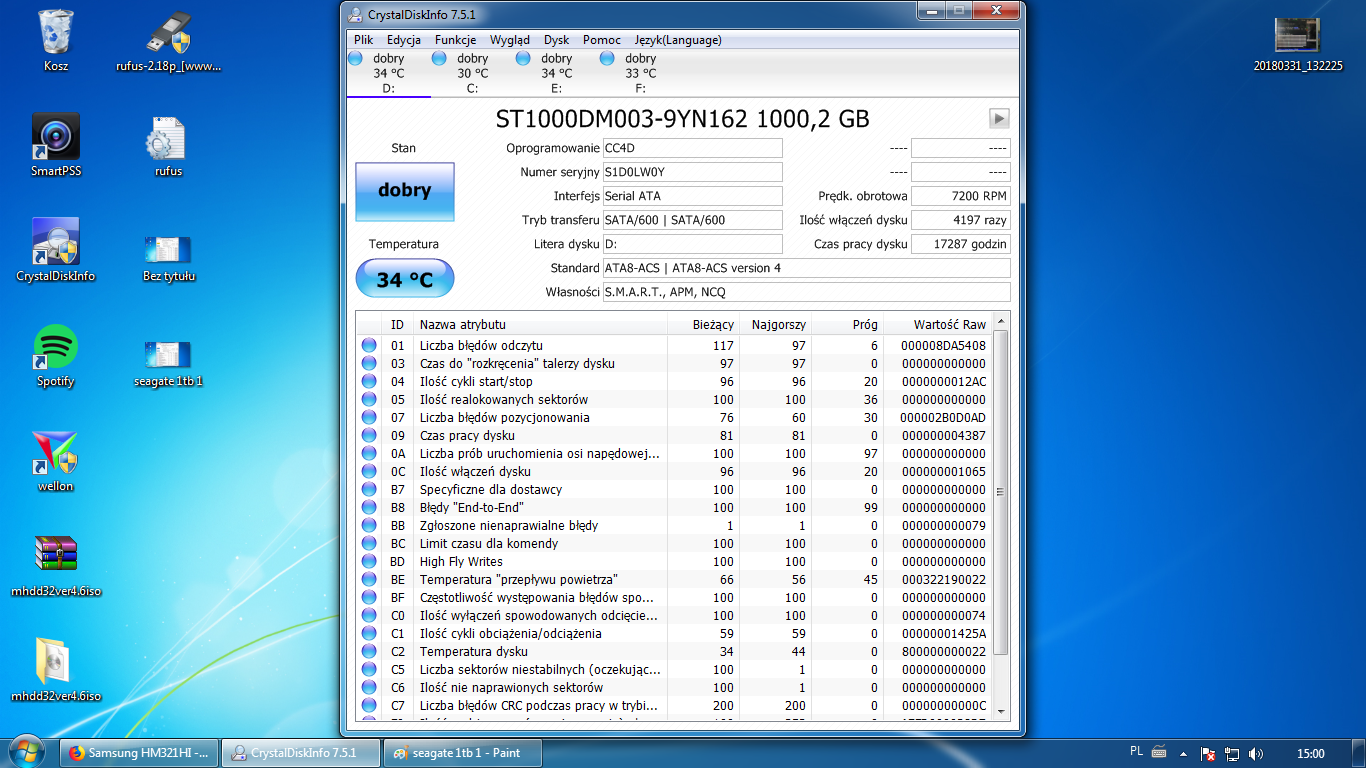Open the Edycja menu
The width and height of the screenshot is (1366, 768).
click(403, 40)
